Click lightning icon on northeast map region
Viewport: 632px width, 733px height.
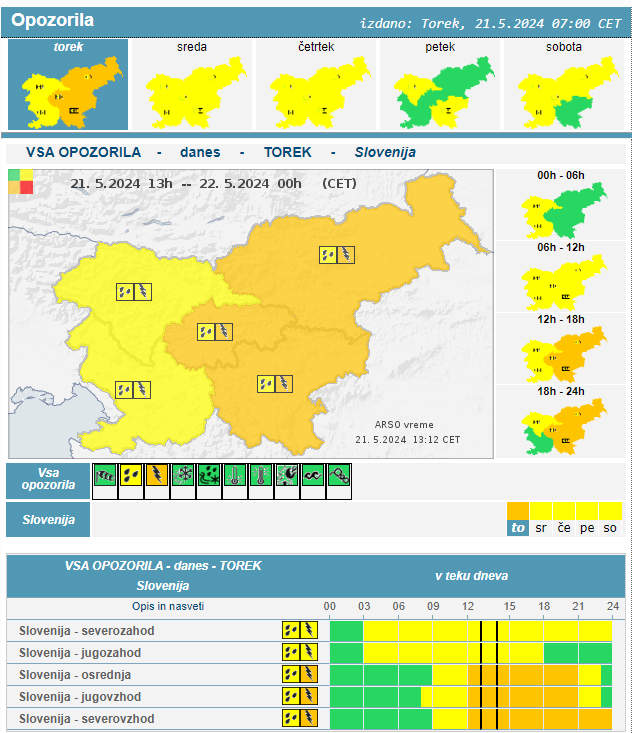coord(346,255)
